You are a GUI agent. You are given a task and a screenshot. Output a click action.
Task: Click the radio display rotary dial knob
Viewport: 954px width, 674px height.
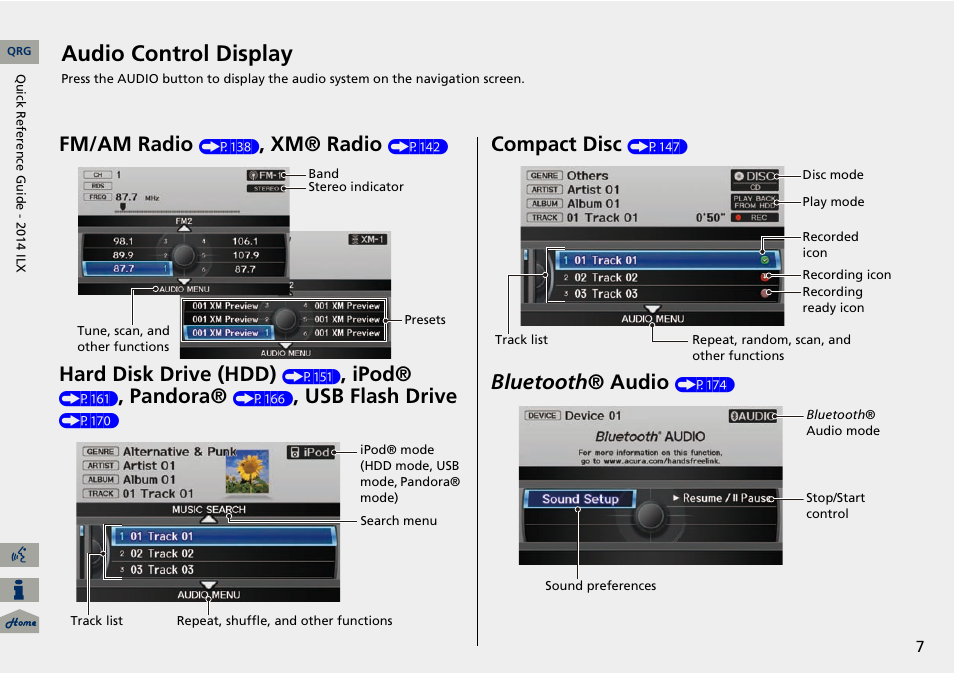(x=184, y=255)
